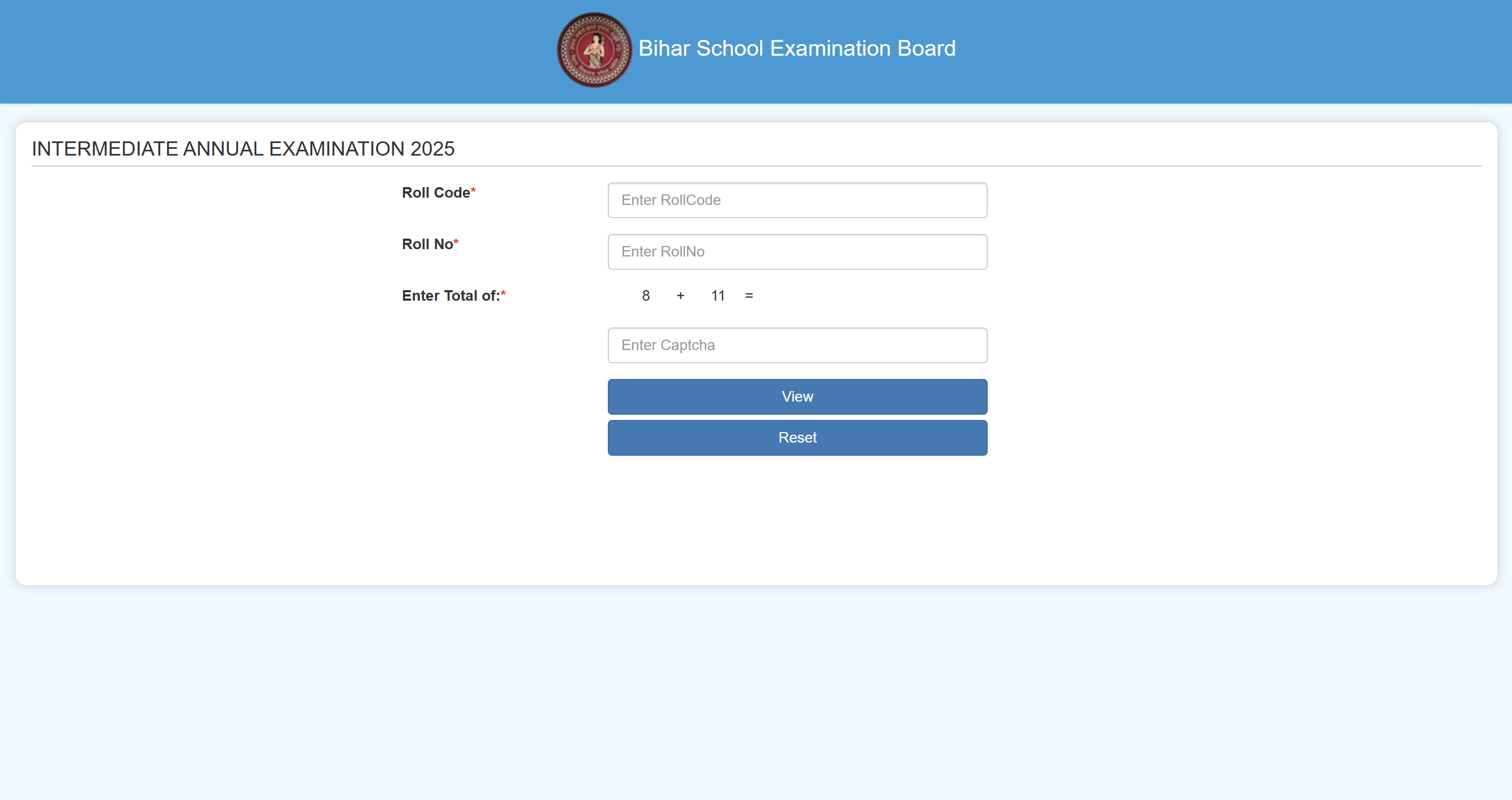This screenshot has width=1512, height=800.
Task: Click the captcha number 8
Action: (646, 295)
